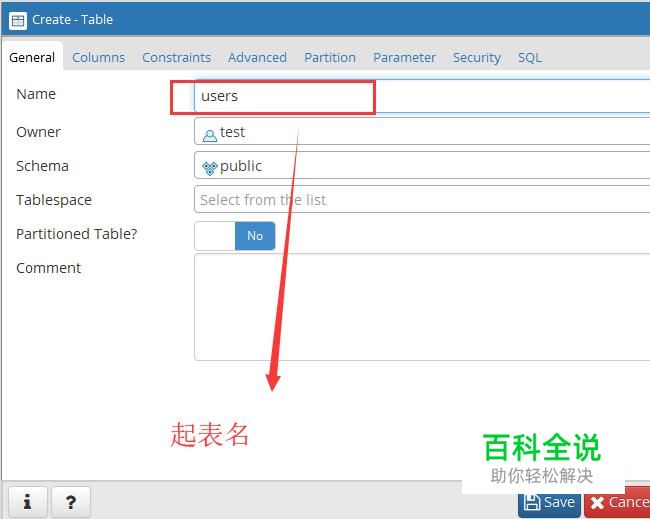The image size is (650, 519).
Task: Click the Tablespace label
Action: 54,200
